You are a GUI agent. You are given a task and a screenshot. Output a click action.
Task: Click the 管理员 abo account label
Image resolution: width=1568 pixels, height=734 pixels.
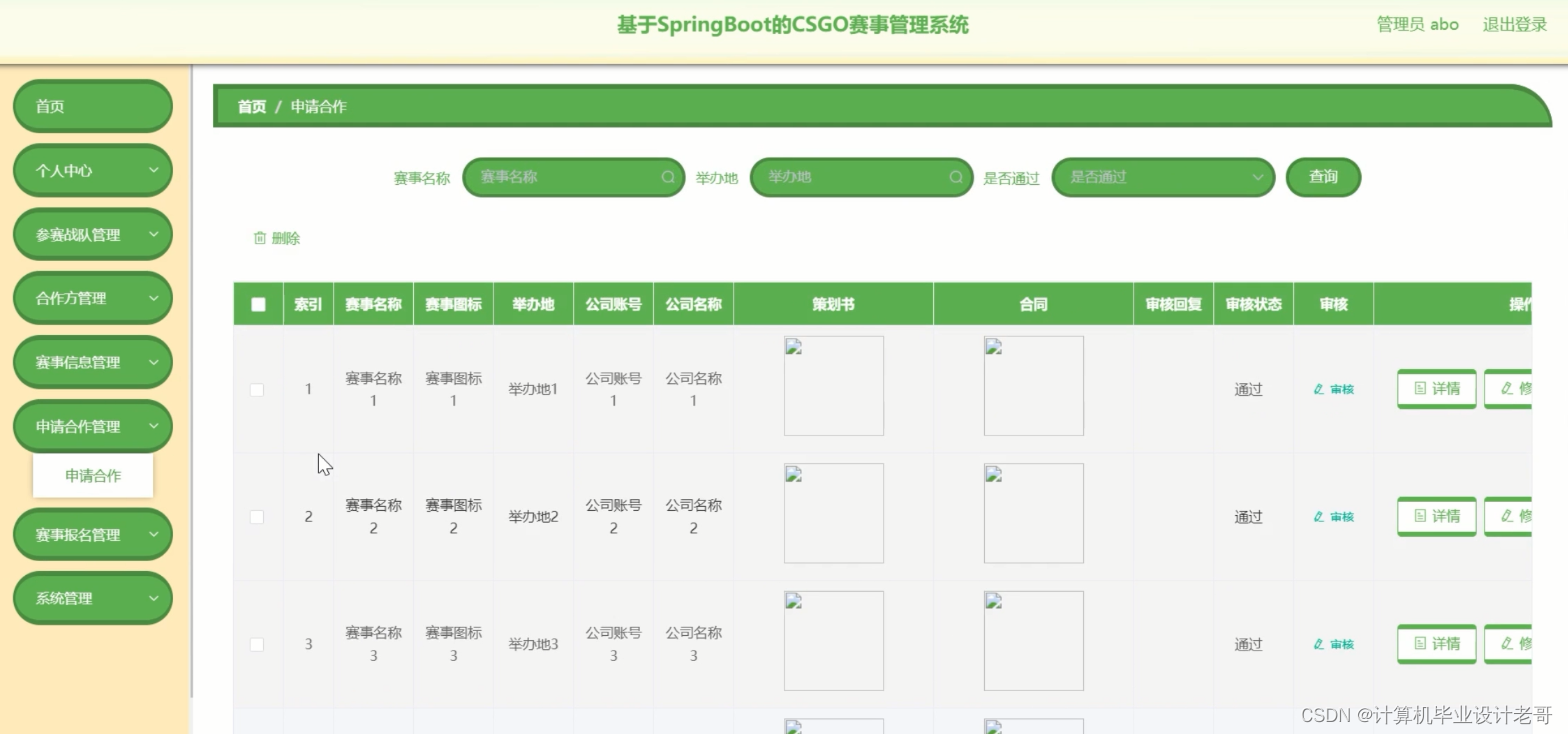[1418, 25]
